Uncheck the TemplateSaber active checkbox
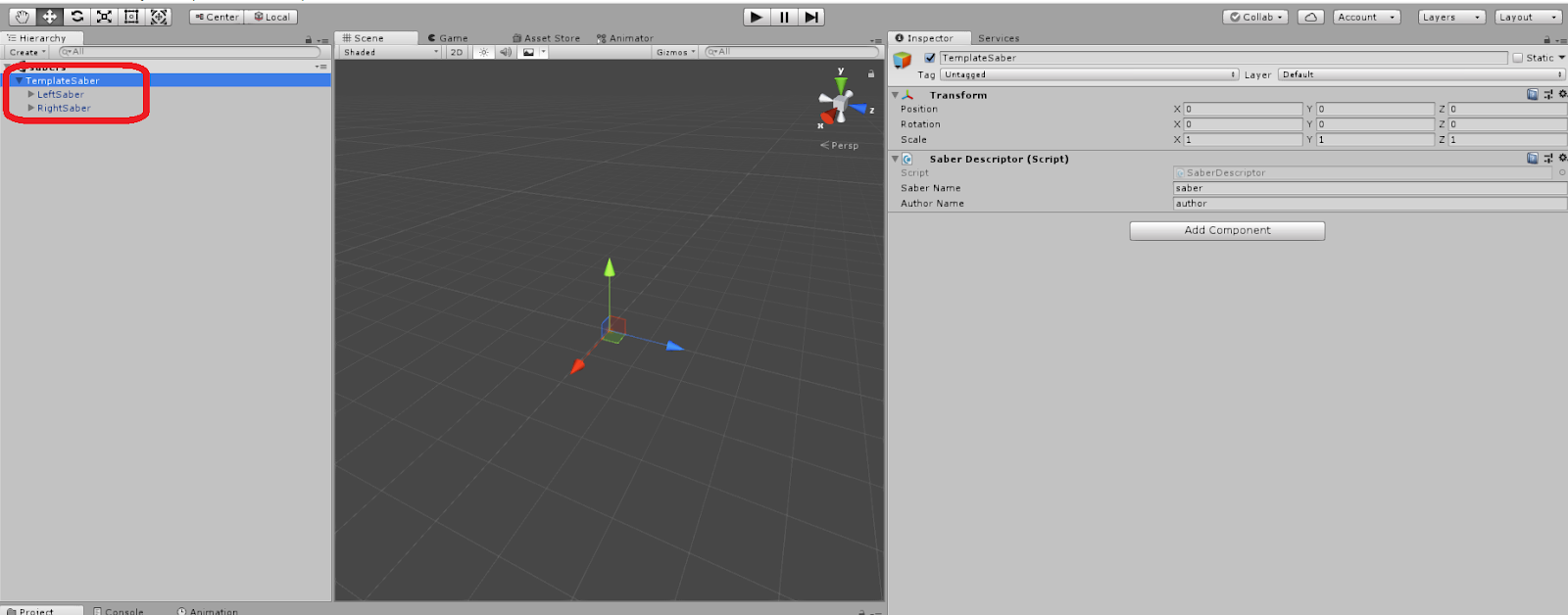 pyautogui.click(x=930, y=58)
